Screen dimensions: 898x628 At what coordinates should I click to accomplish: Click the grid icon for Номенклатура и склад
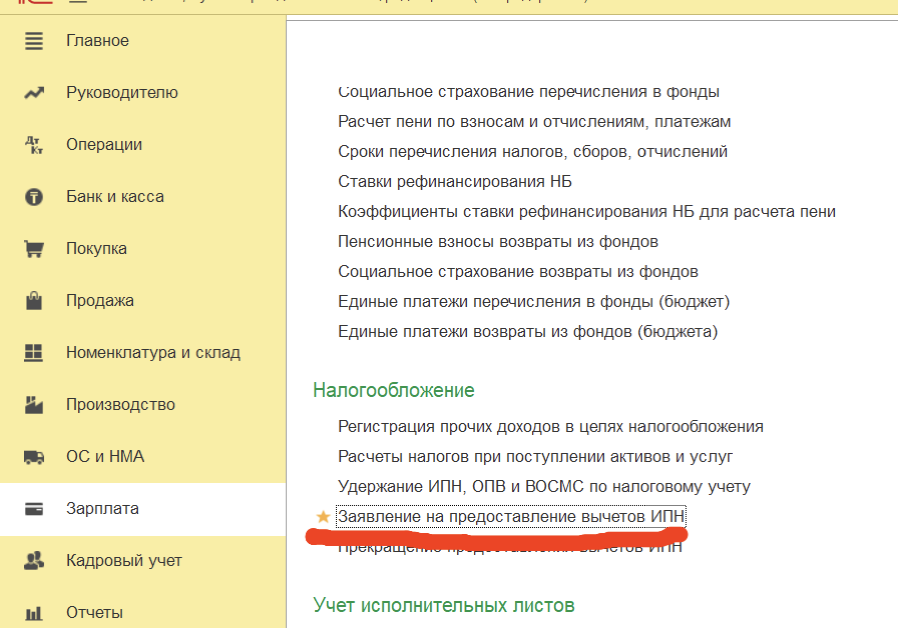pyautogui.click(x=34, y=353)
